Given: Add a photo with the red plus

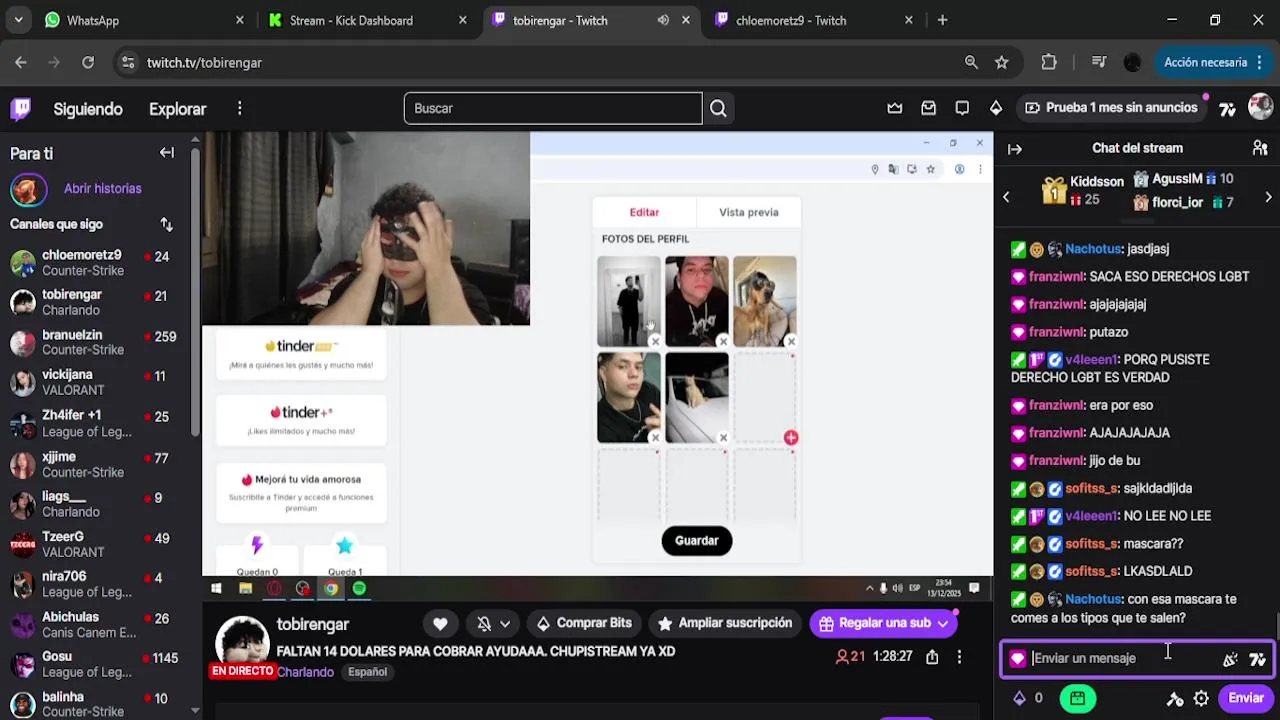Looking at the screenshot, I should pos(791,438).
